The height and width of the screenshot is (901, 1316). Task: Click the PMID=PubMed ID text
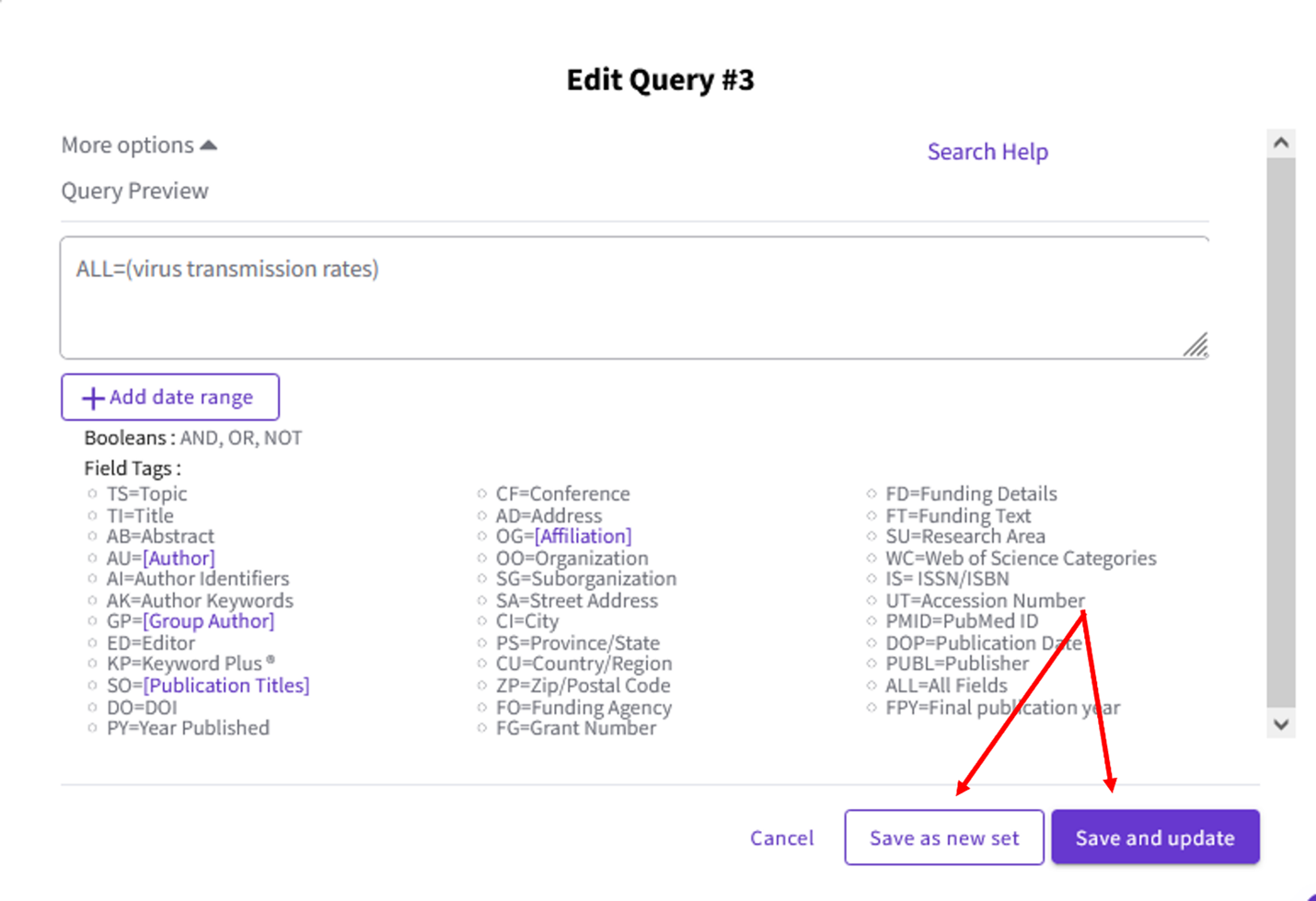pyautogui.click(x=962, y=621)
